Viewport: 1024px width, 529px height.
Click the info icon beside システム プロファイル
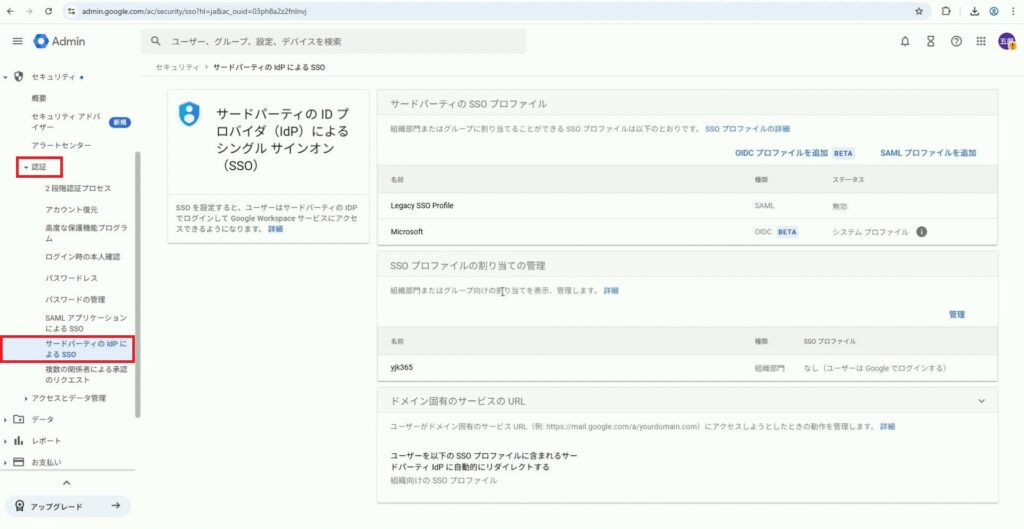921,232
